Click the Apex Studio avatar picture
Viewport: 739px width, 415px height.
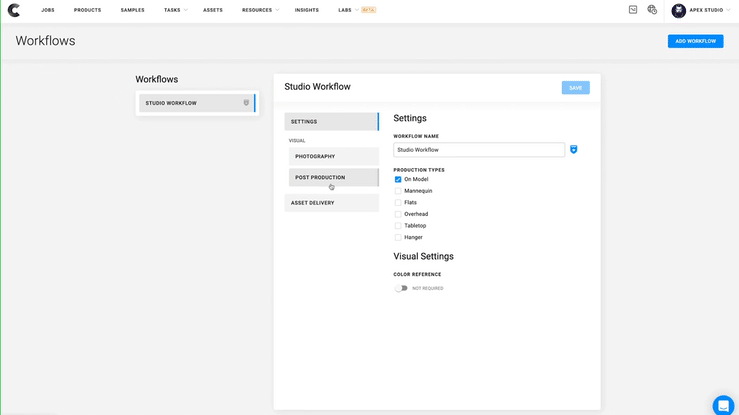[679, 10]
